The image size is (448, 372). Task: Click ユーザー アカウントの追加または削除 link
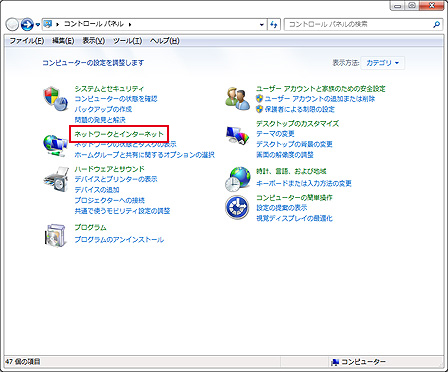click(320, 99)
